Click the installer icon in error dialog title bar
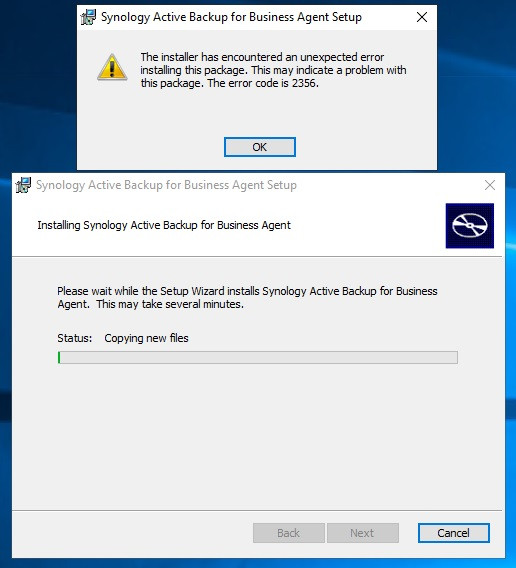 (88, 17)
